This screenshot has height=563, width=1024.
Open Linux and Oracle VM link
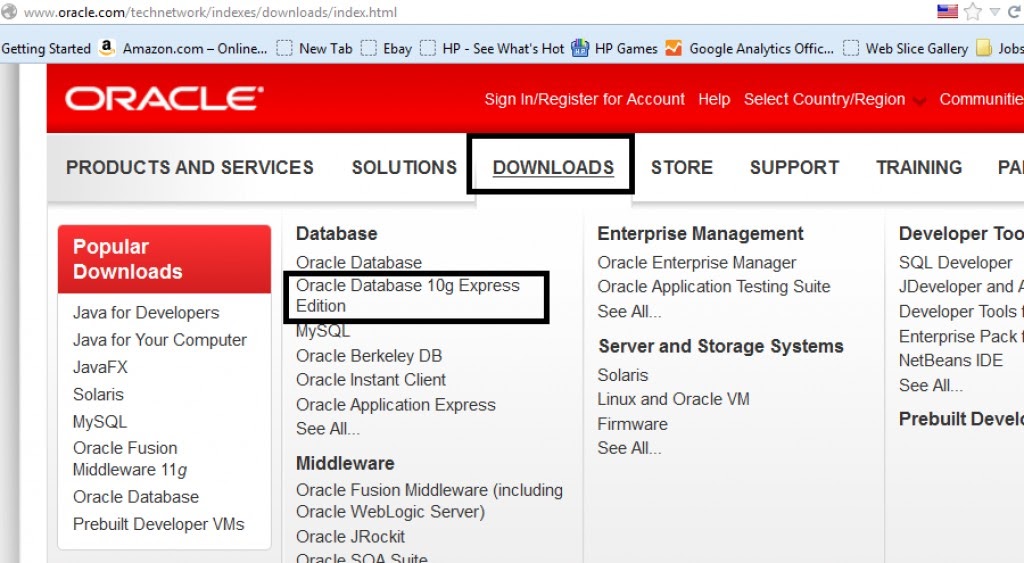point(673,399)
